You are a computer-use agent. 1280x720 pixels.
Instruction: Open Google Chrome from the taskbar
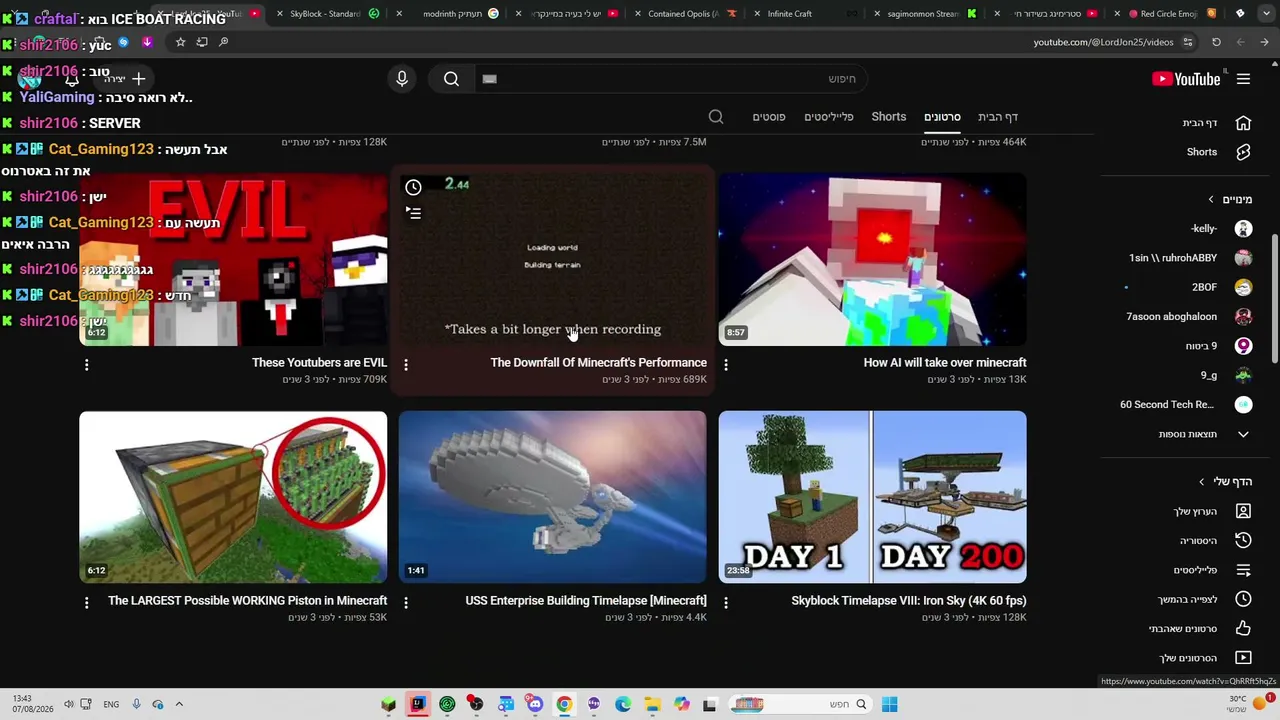tap(564, 705)
